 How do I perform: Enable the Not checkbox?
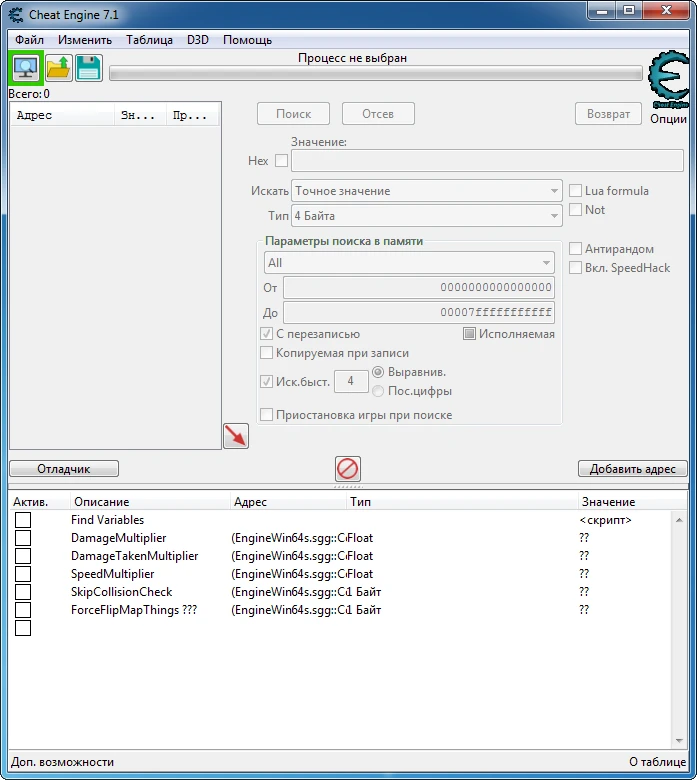[x=575, y=209]
